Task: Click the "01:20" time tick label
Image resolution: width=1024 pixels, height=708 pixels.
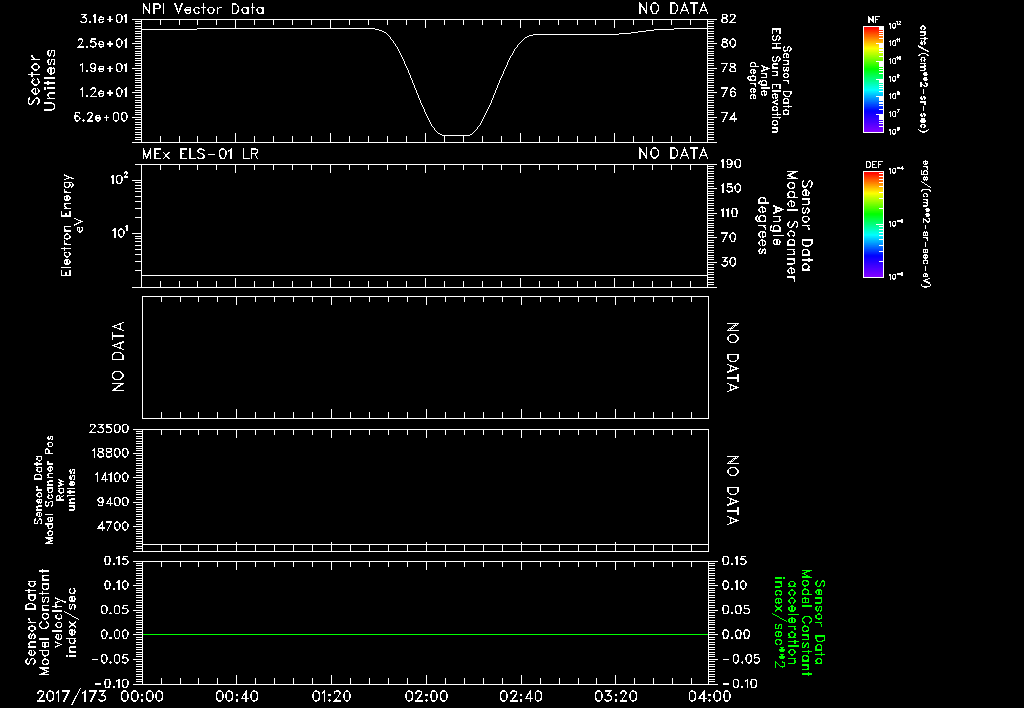Action: point(331,696)
